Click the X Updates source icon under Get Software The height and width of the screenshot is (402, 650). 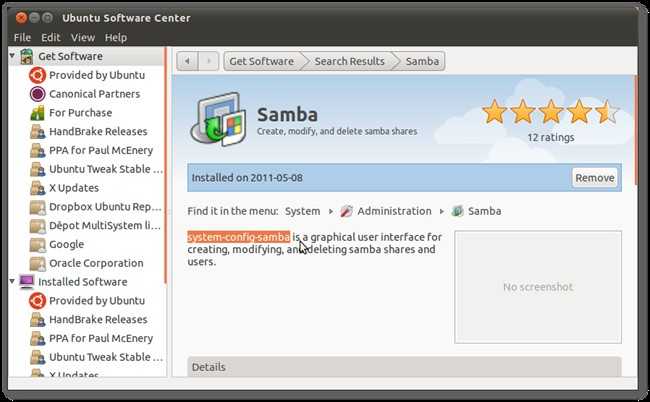[x=37, y=188]
